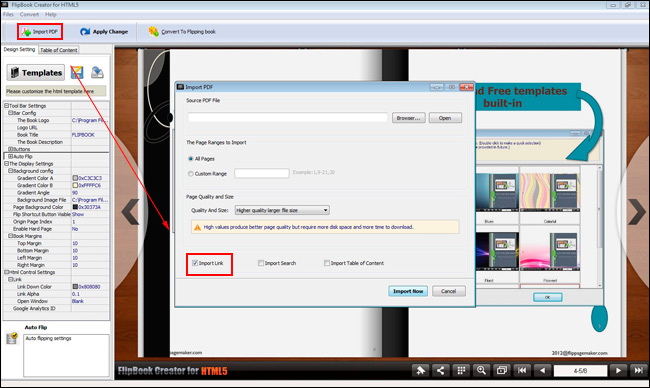650x388 pixels.
Task: Select the Enable Hard Page row
Action: click(x=56, y=229)
